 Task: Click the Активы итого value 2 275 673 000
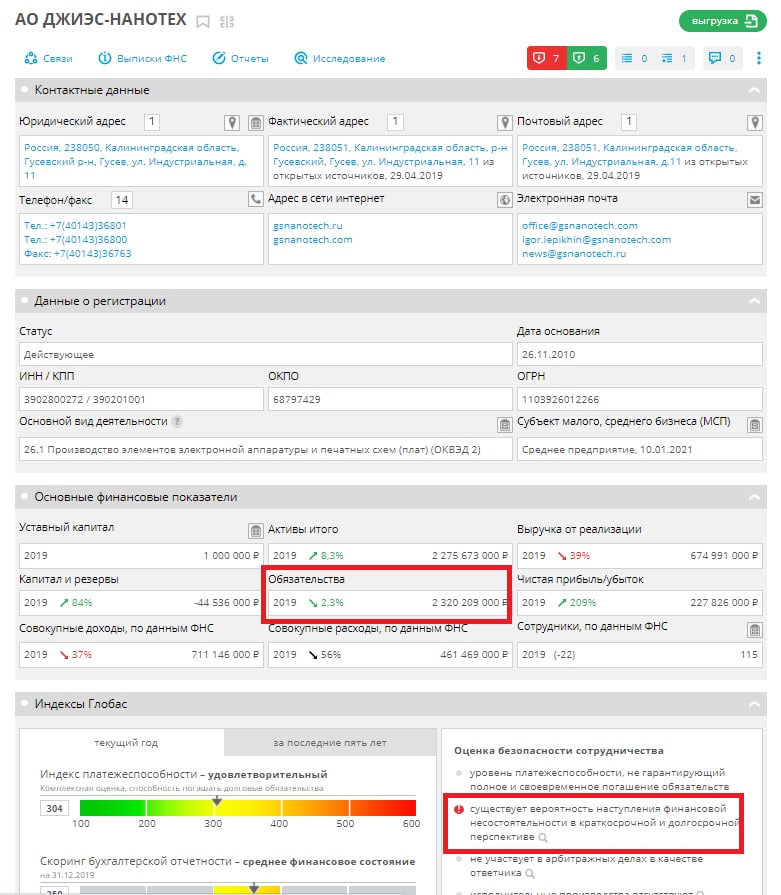pyautogui.click(x=469, y=555)
